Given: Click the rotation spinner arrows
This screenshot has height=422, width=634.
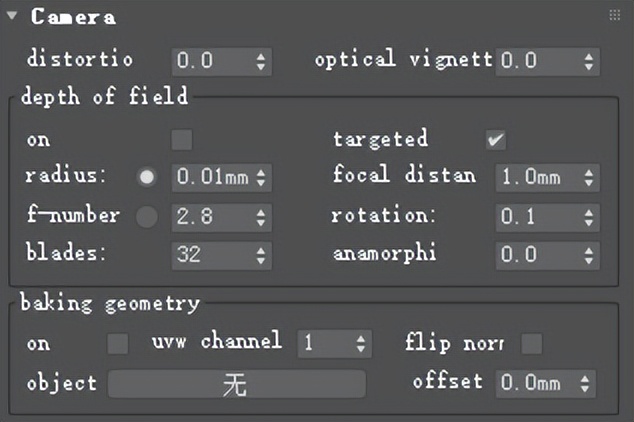Looking at the screenshot, I should [589, 216].
